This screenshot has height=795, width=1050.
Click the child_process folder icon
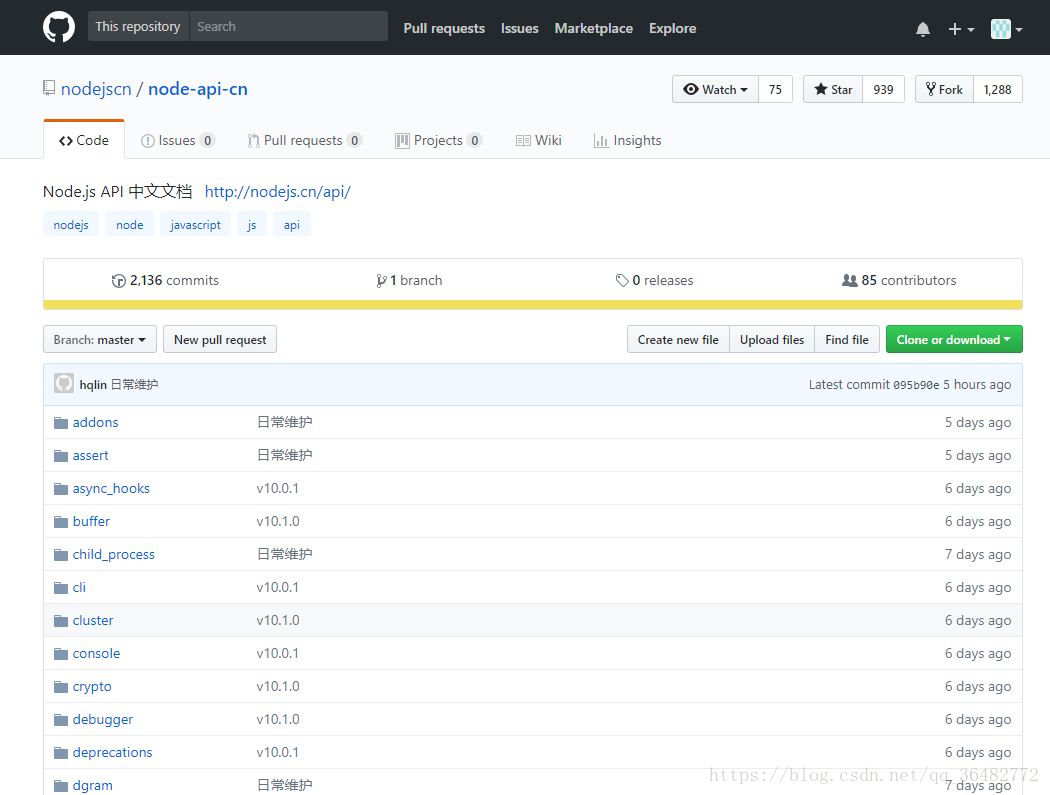tap(61, 555)
